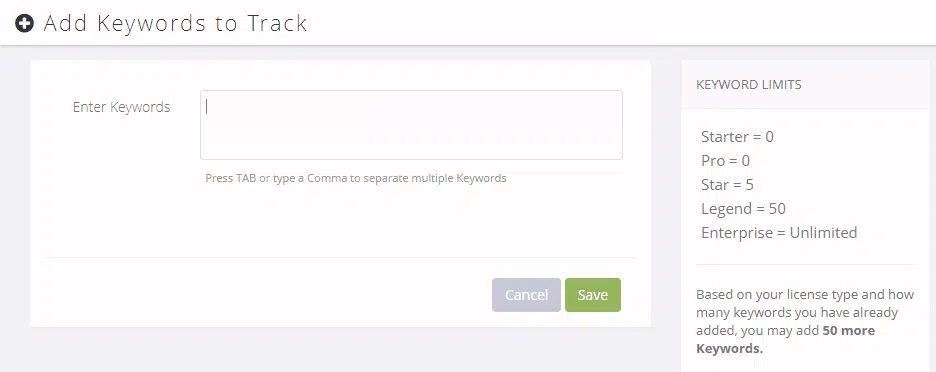Save the entered keywords
The image size is (936, 372).
point(593,295)
